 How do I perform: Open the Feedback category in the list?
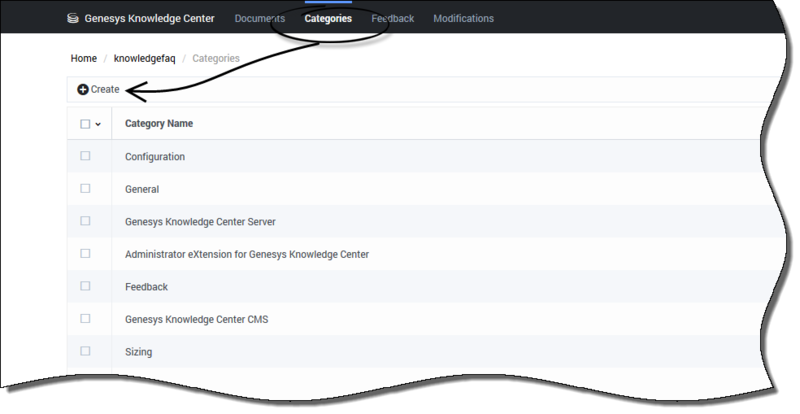(146, 287)
